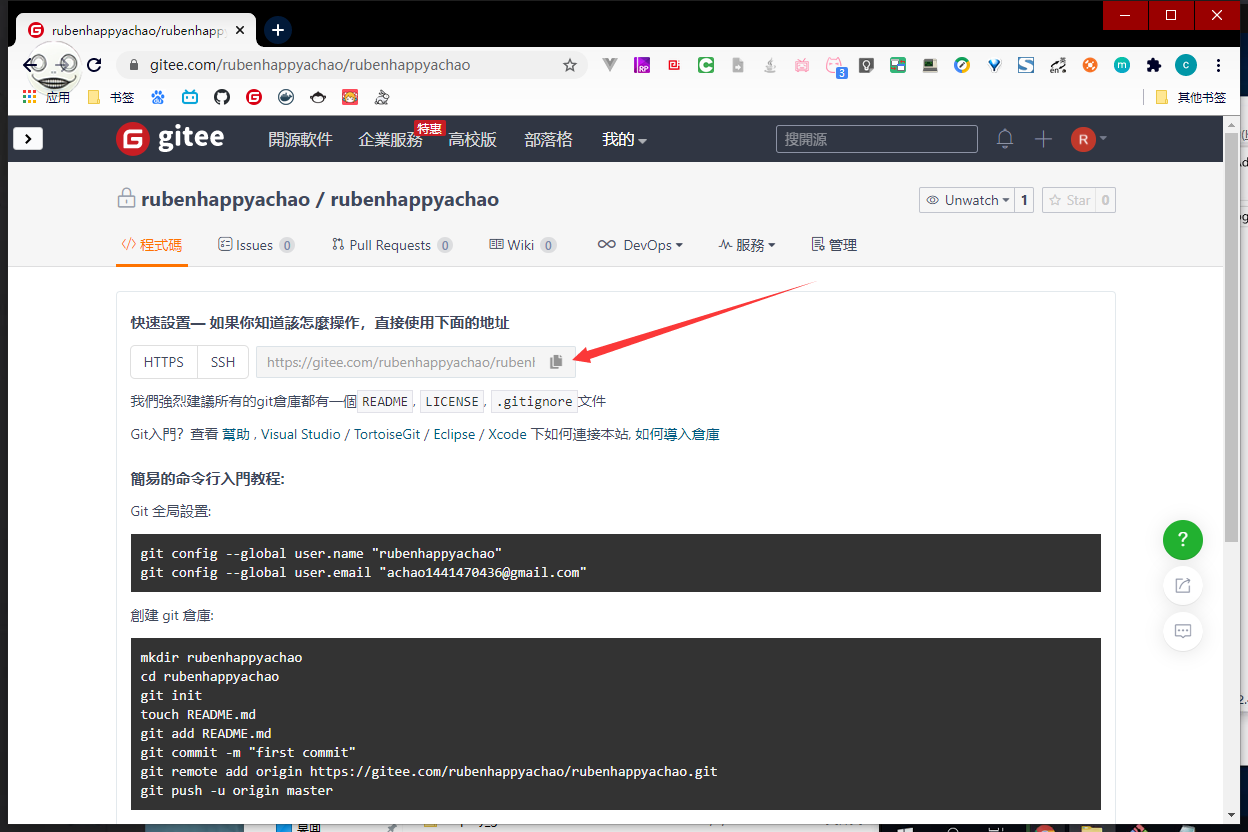Copy the repository URL with the clipboard icon
Screen dimensions: 1248x832
point(556,362)
